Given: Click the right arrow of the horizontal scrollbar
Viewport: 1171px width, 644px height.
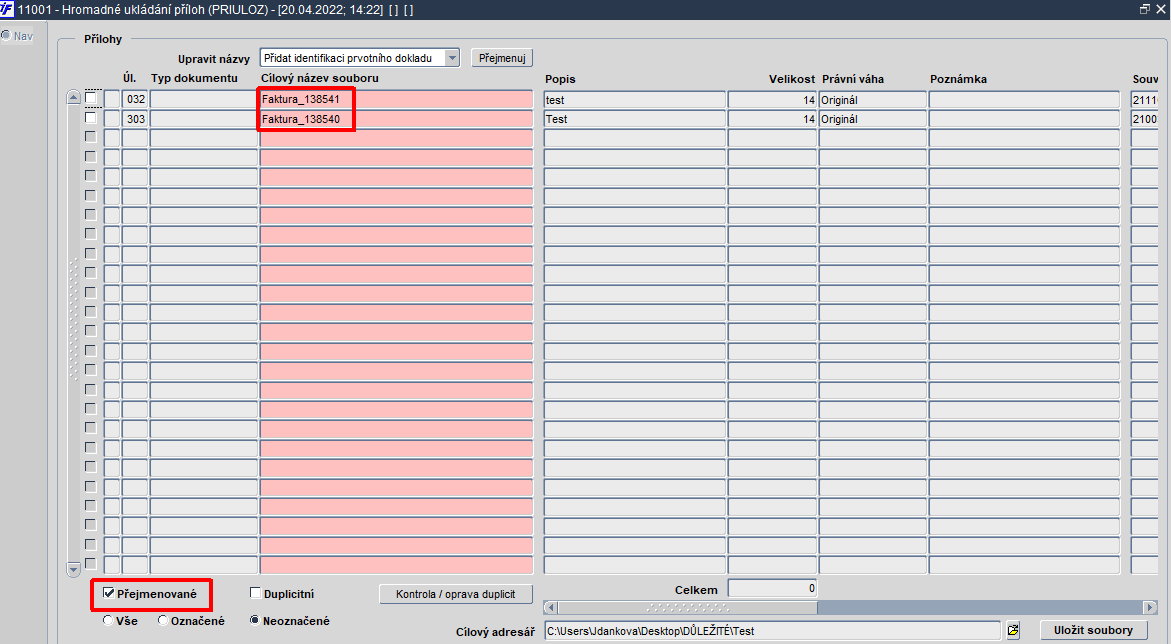Looking at the screenshot, I should click(1150, 607).
